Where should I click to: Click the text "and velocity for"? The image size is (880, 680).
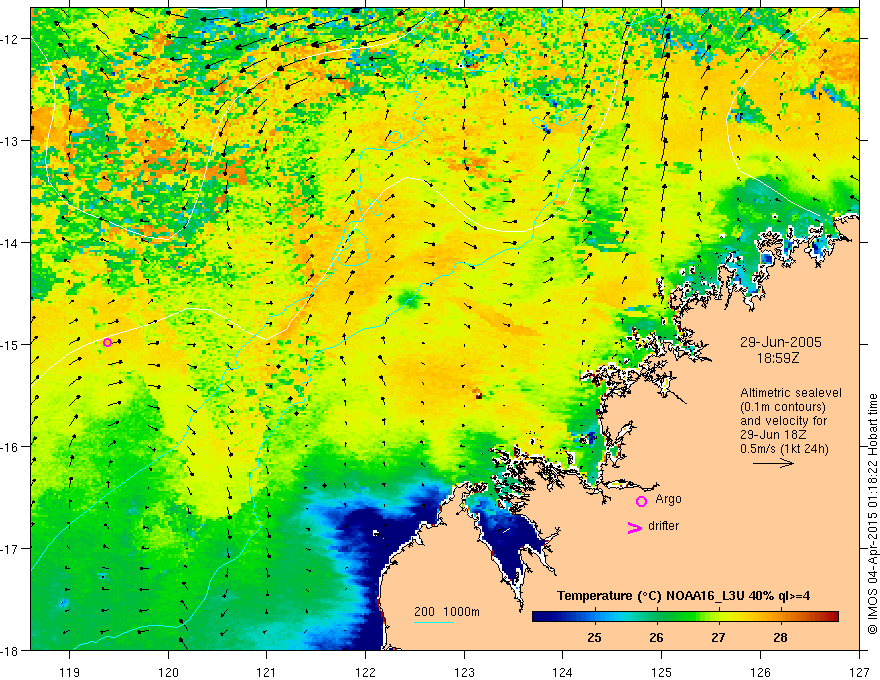pyautogui.click(x=783, y=421)
